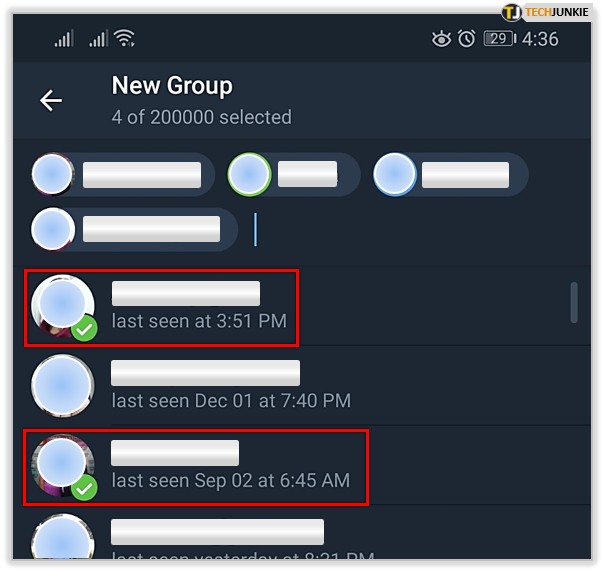The height and width of the screenshot is (572, 604).
Task: Click the battery indicator showing 29
Action: pos(500,39)
